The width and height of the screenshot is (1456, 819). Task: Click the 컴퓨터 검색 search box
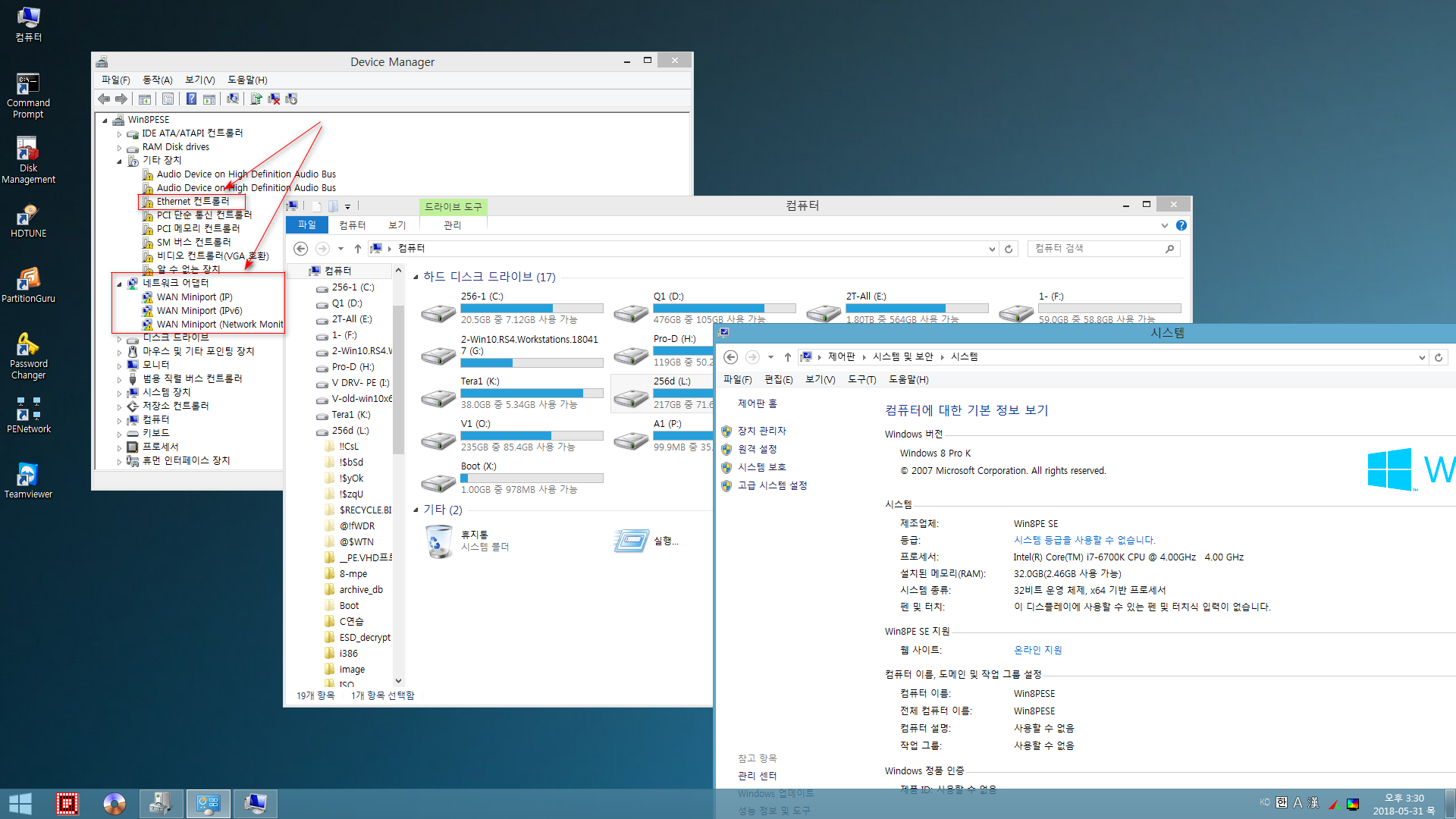tap(1104, 249)
